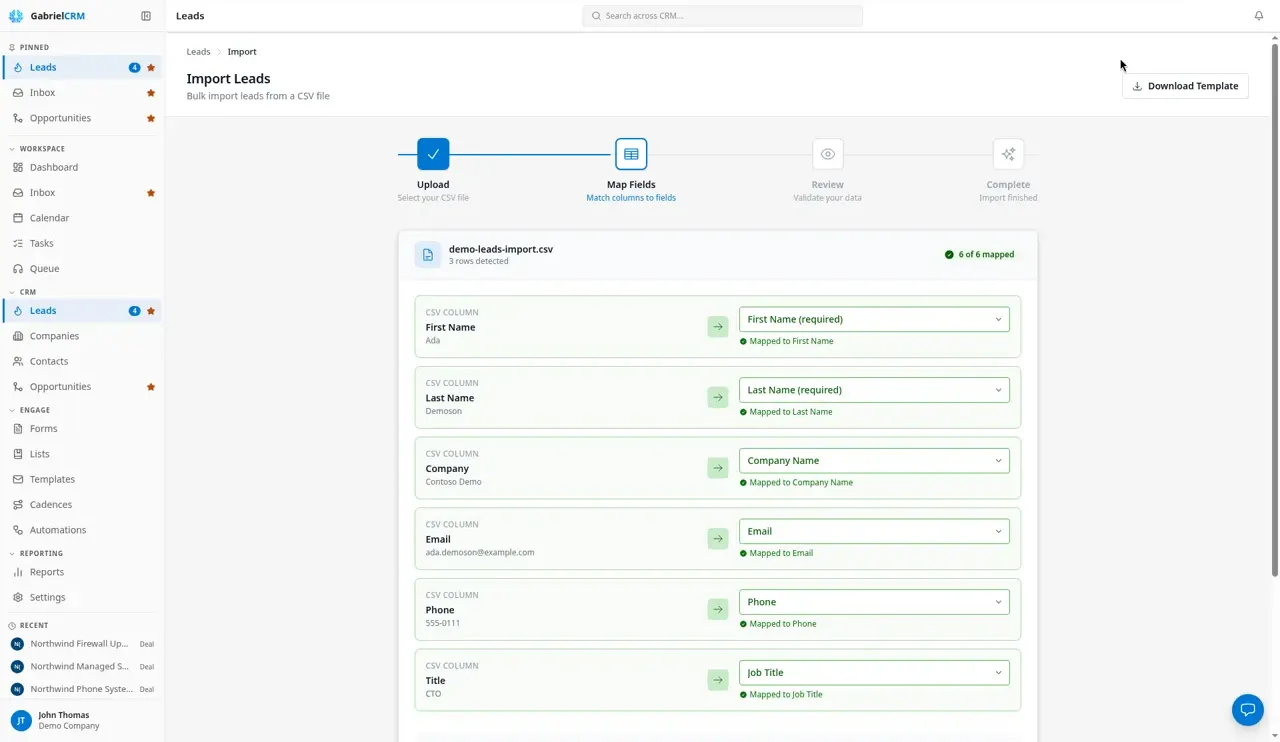Click the Complete step sparkle icon
Viewport: 1280px width, 742px height.
pos(1008,154)
